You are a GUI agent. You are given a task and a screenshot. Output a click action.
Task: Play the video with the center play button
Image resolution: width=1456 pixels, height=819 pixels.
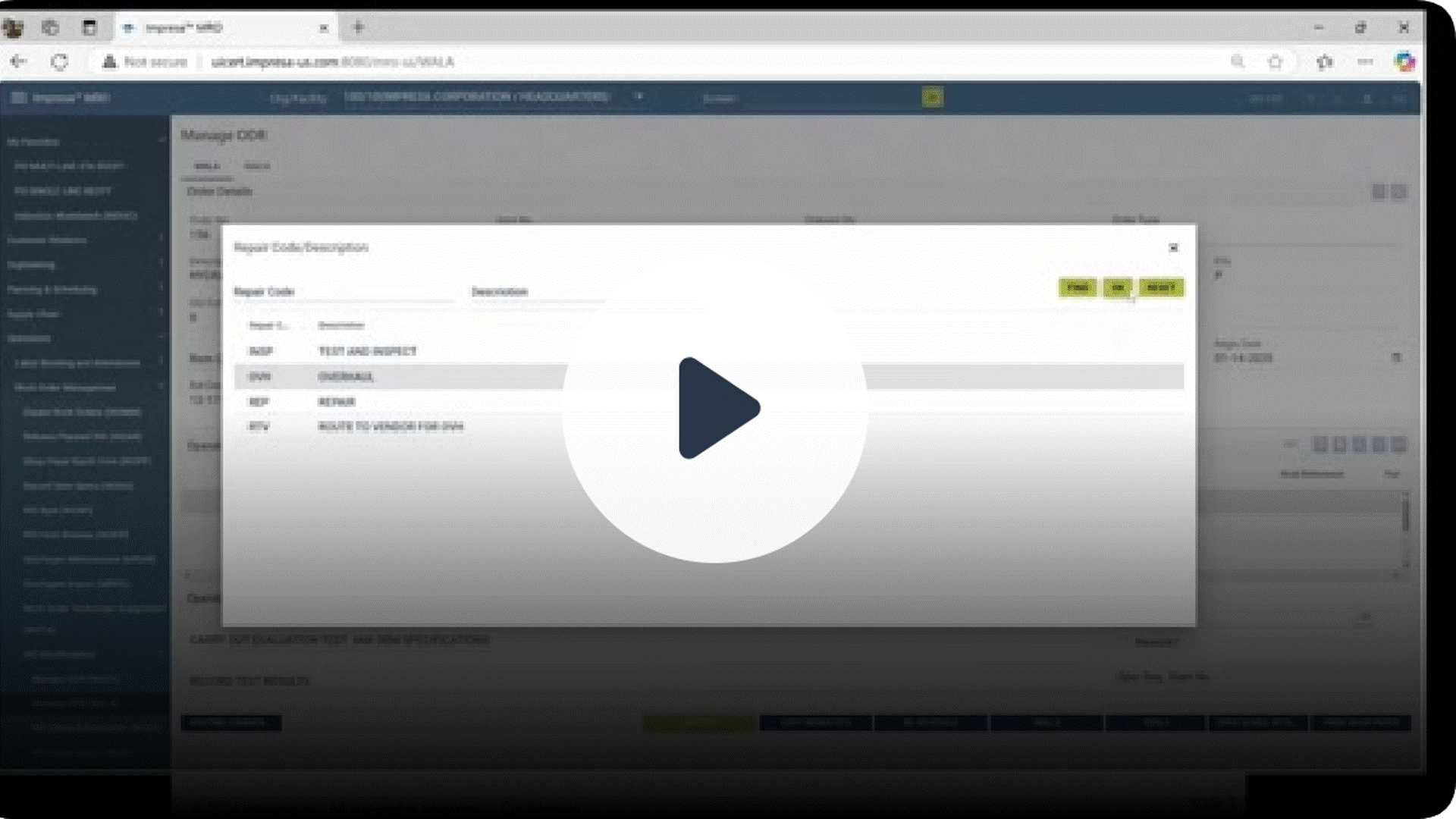[x=715, y=409]
